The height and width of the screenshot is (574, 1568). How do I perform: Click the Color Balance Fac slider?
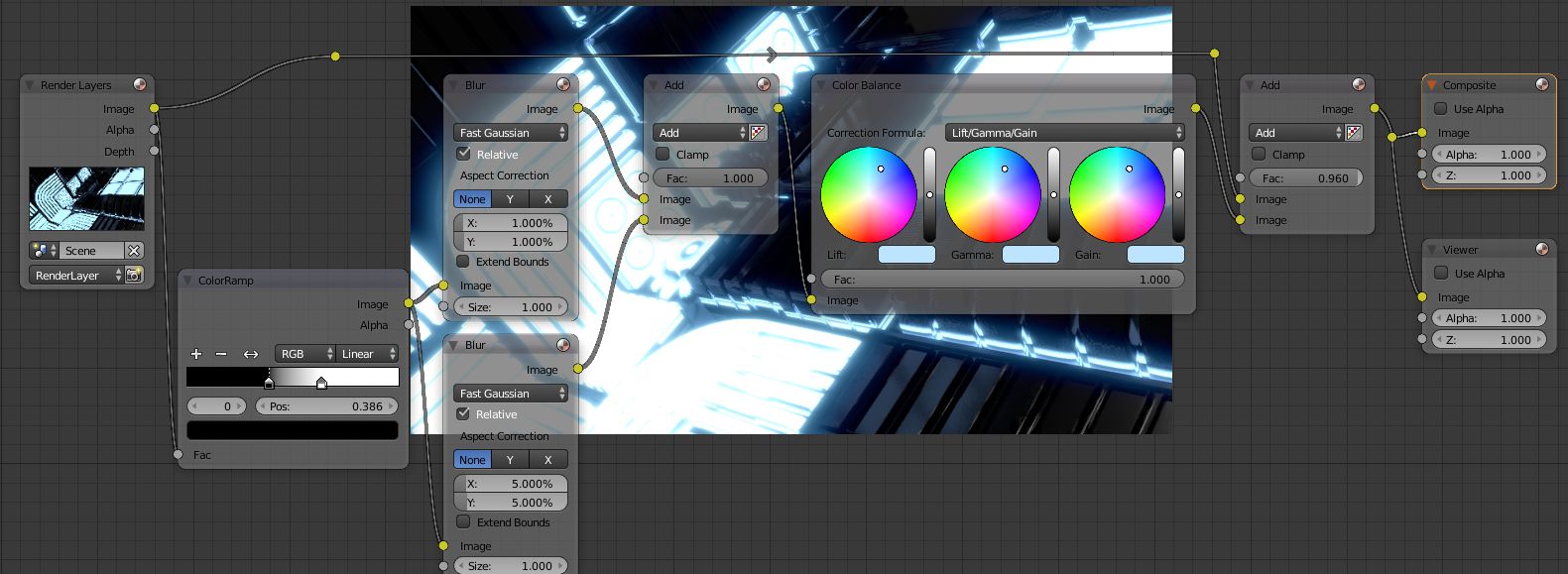pyautogui.click(x=1003, y=280)
